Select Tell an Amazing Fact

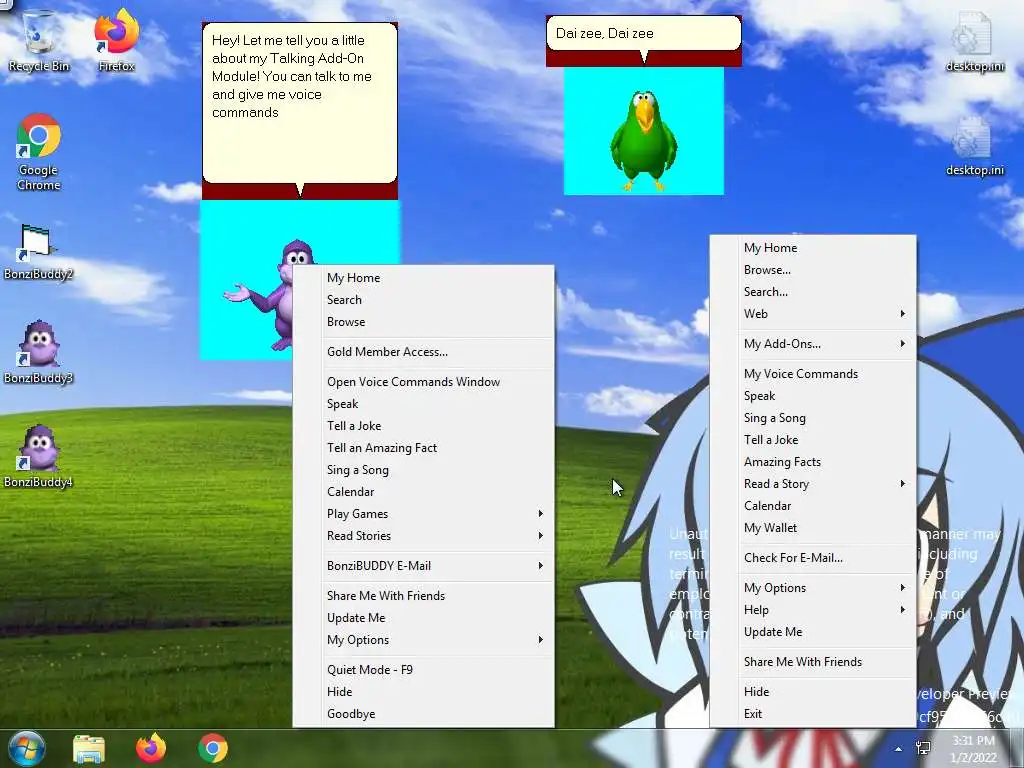424,448
